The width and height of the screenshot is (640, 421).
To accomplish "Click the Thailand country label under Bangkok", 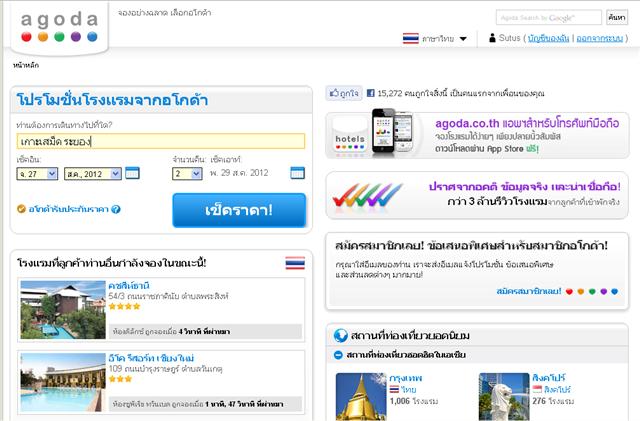I will click(409, 390).
